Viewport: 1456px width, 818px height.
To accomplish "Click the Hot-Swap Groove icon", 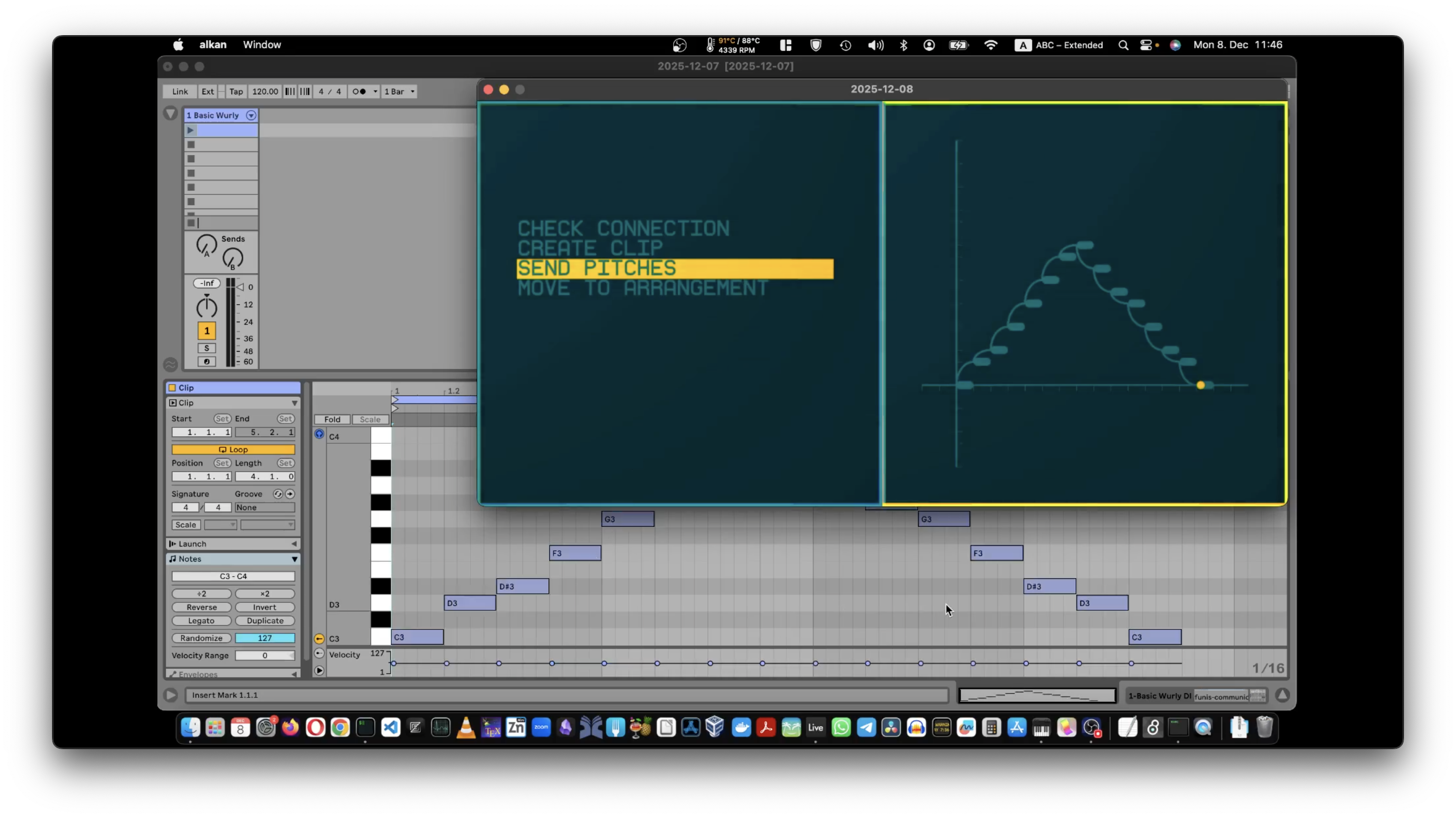I will pos(278,494).
